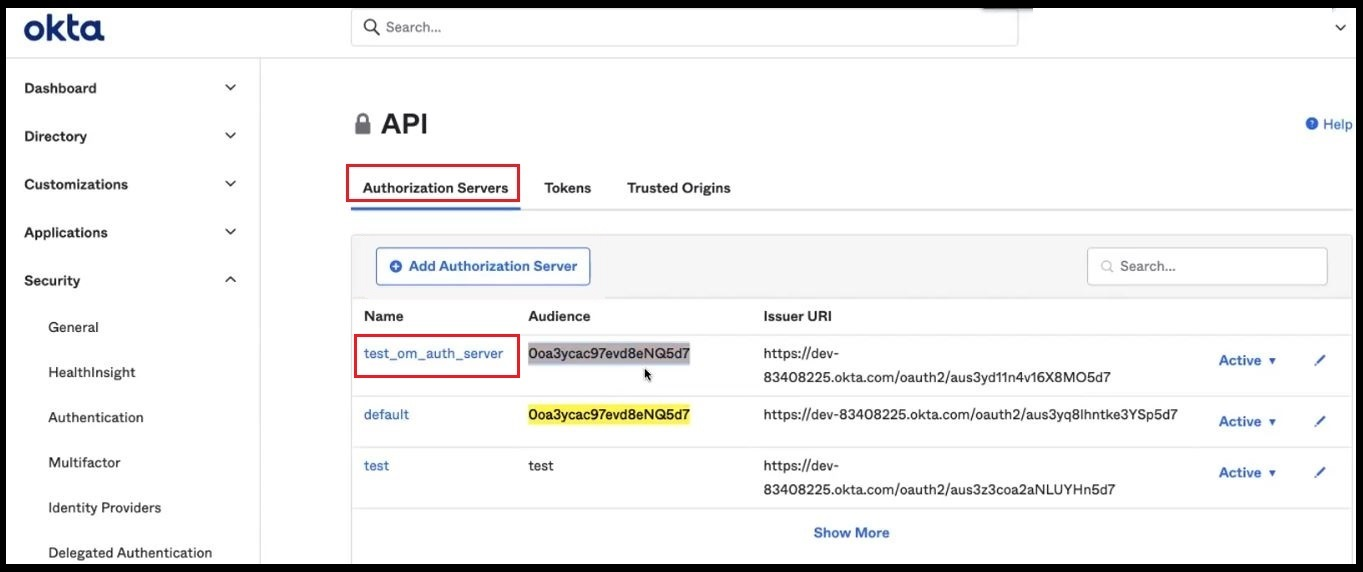Open Active status dropdown for test_om_auth_server

pyautogui.click(x=1247, y=360)
